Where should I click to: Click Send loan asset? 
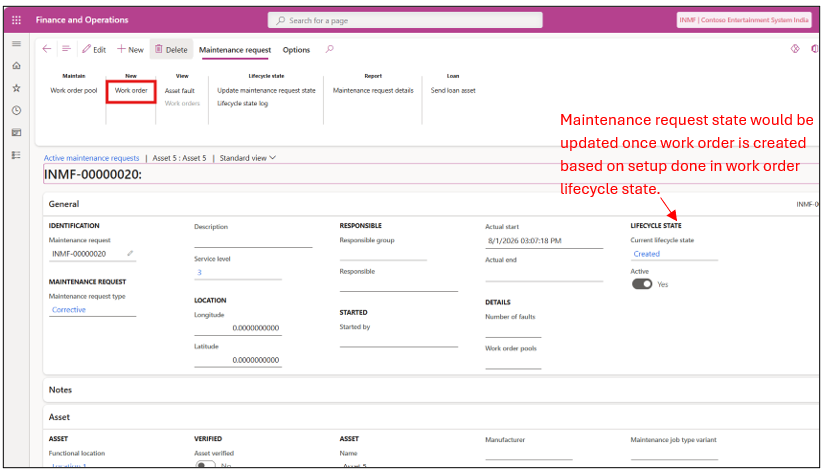point(453,90)
